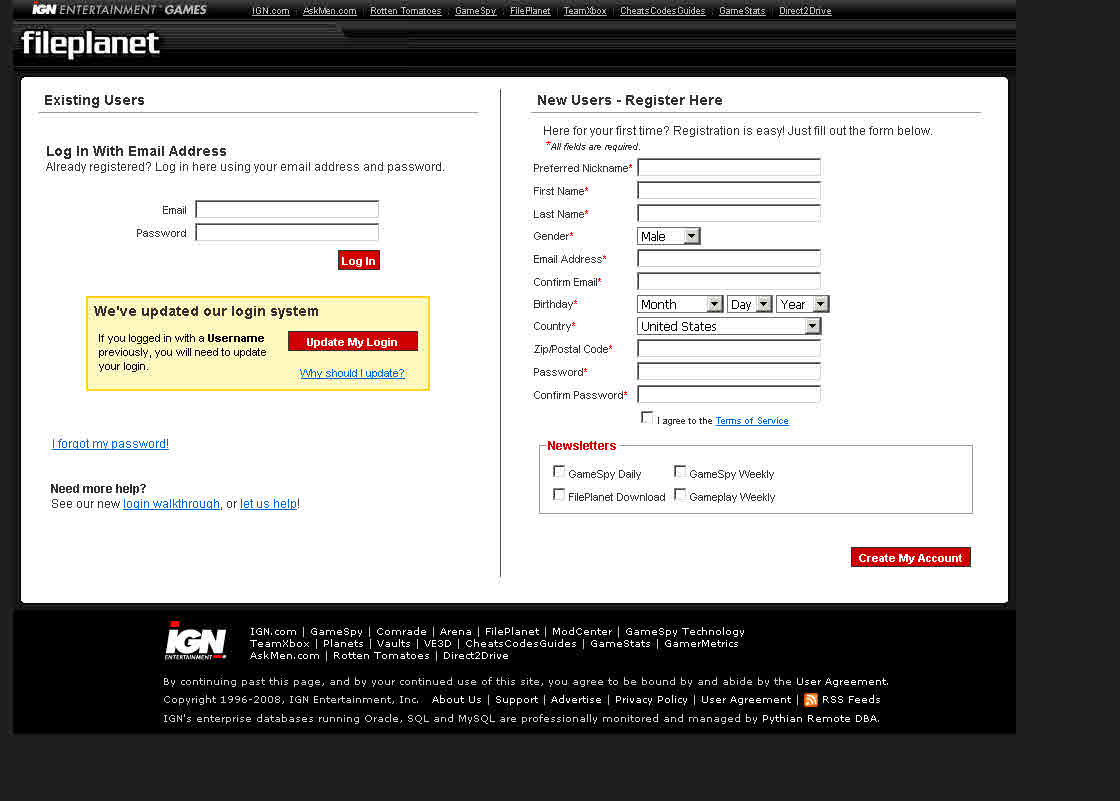
Task: Open the footer Advertise link
Action: coord(576,700)
